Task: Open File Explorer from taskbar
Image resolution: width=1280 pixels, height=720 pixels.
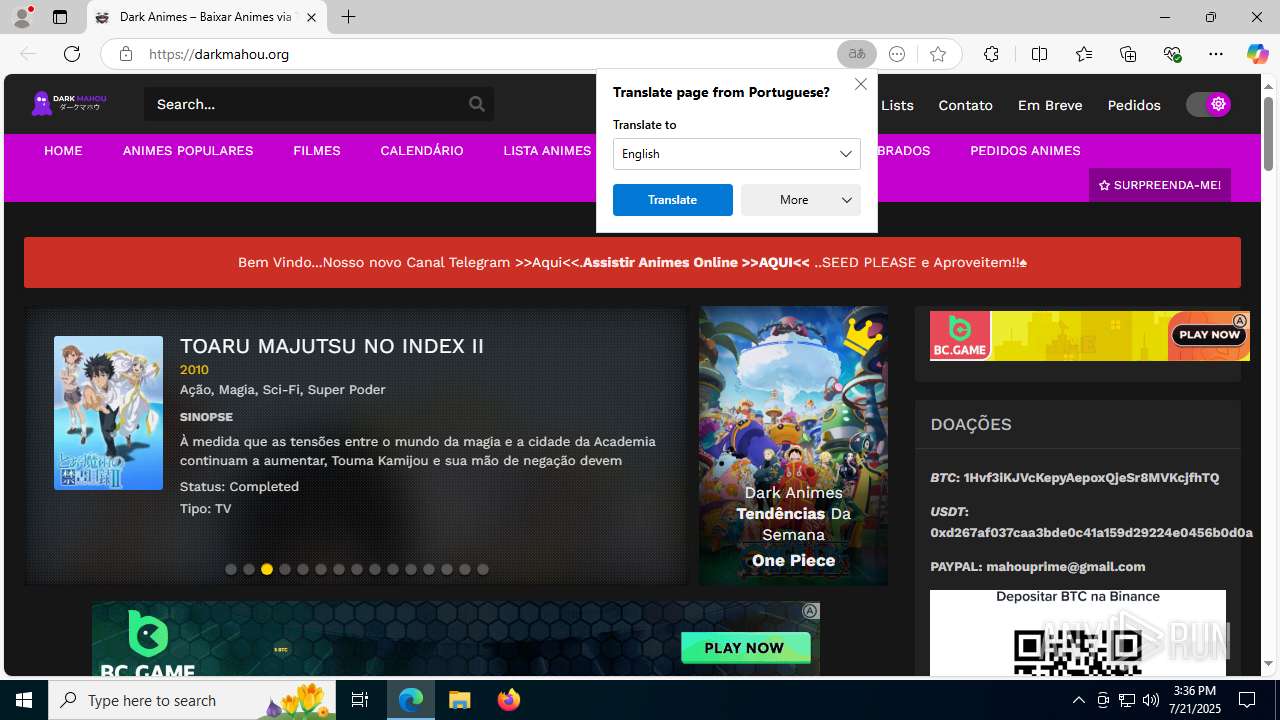Action: (x=459, y=700)
